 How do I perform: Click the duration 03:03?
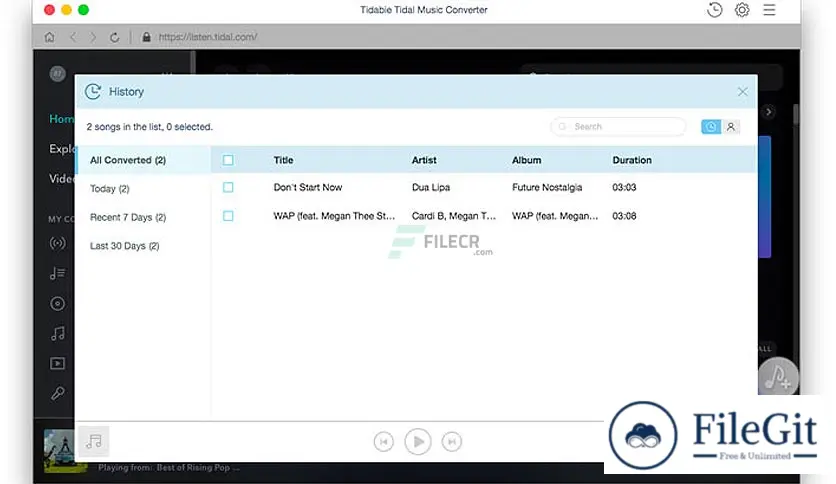(x=624, y=187)
